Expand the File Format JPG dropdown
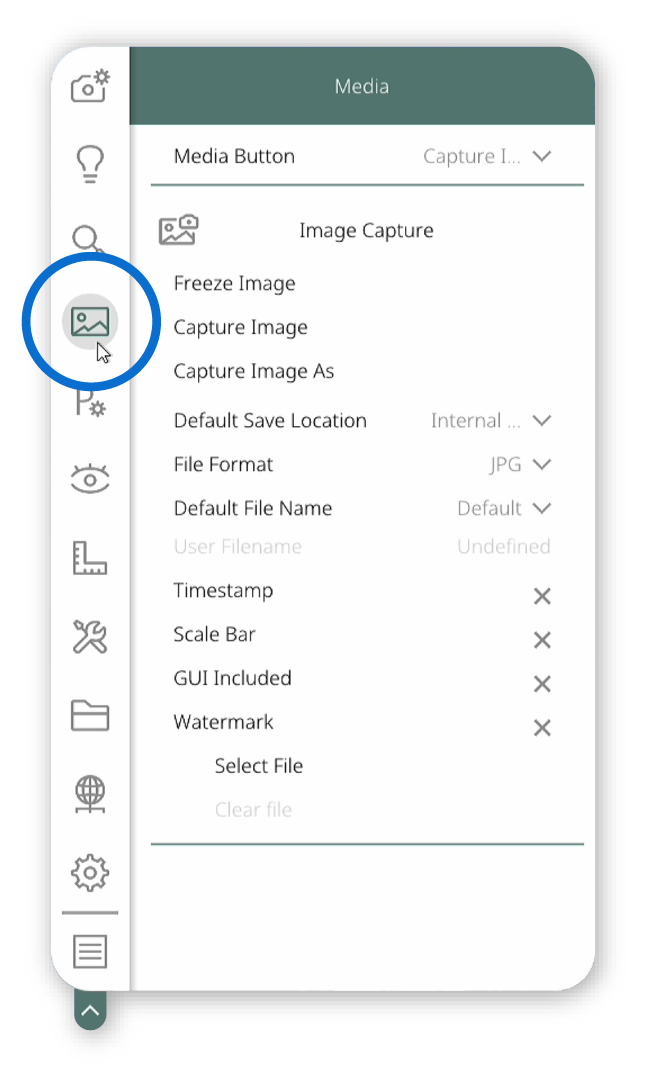Viewport: 646px width, 1076px height. point(520,465)
